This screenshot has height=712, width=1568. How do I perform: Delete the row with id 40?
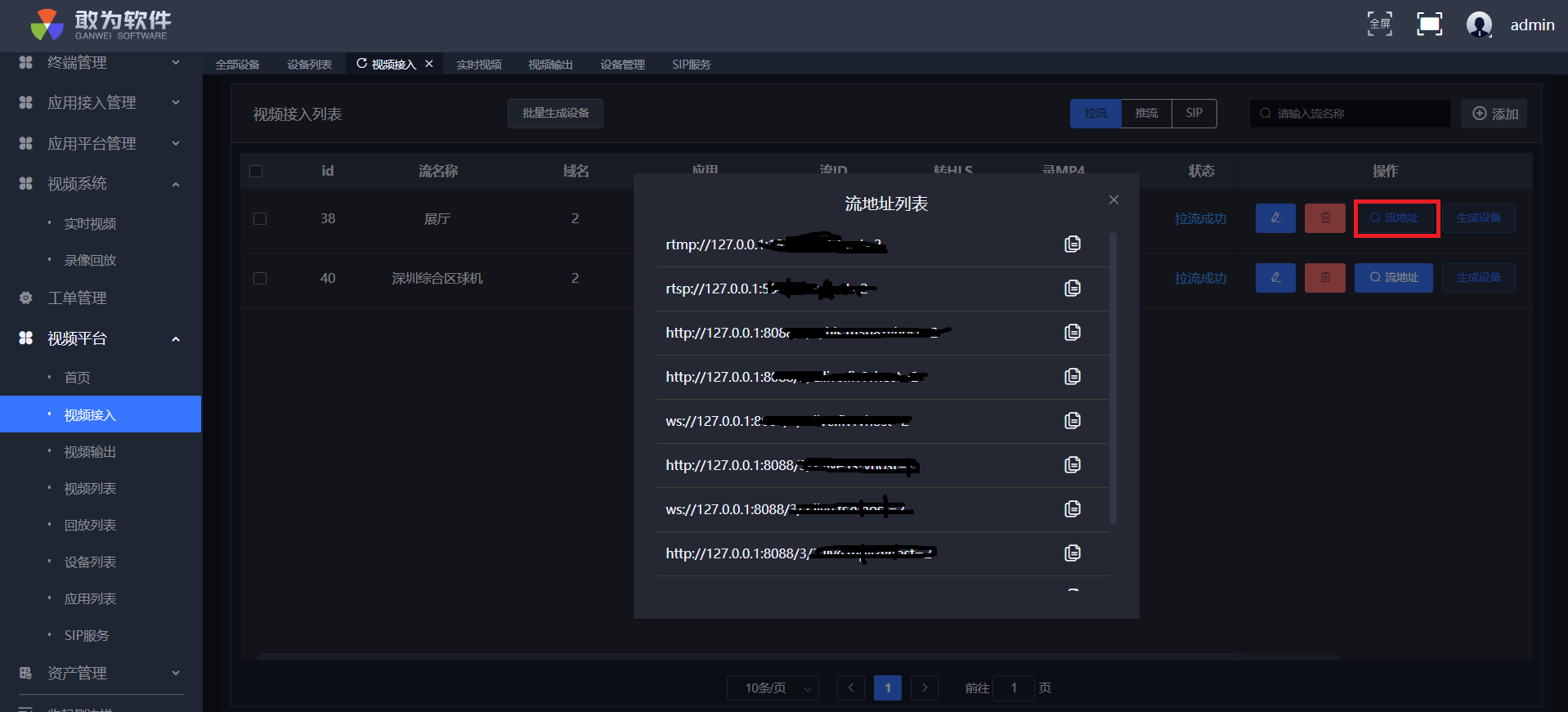click(x=1324, y=278)
